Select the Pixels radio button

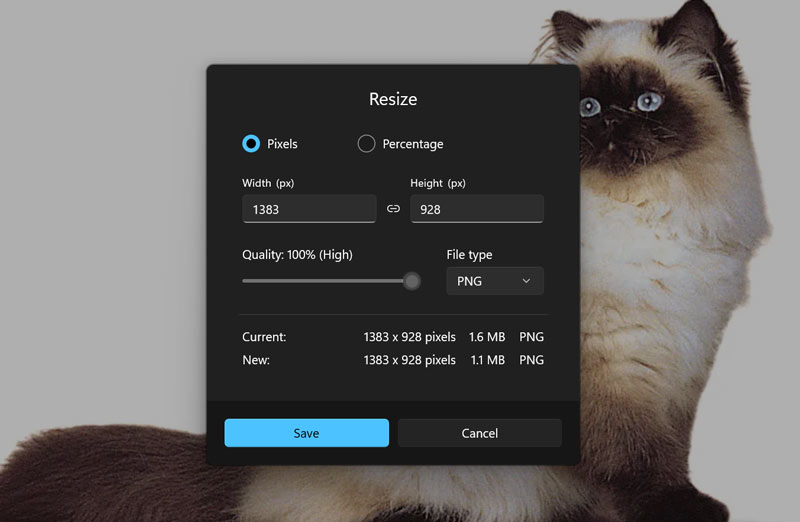click(251, 144)
